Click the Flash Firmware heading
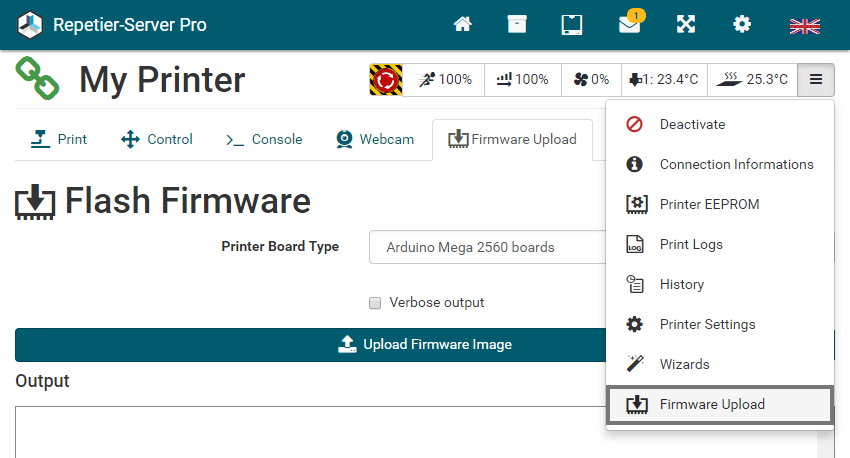This screenshot has height=458, width=850. (188, 201)
